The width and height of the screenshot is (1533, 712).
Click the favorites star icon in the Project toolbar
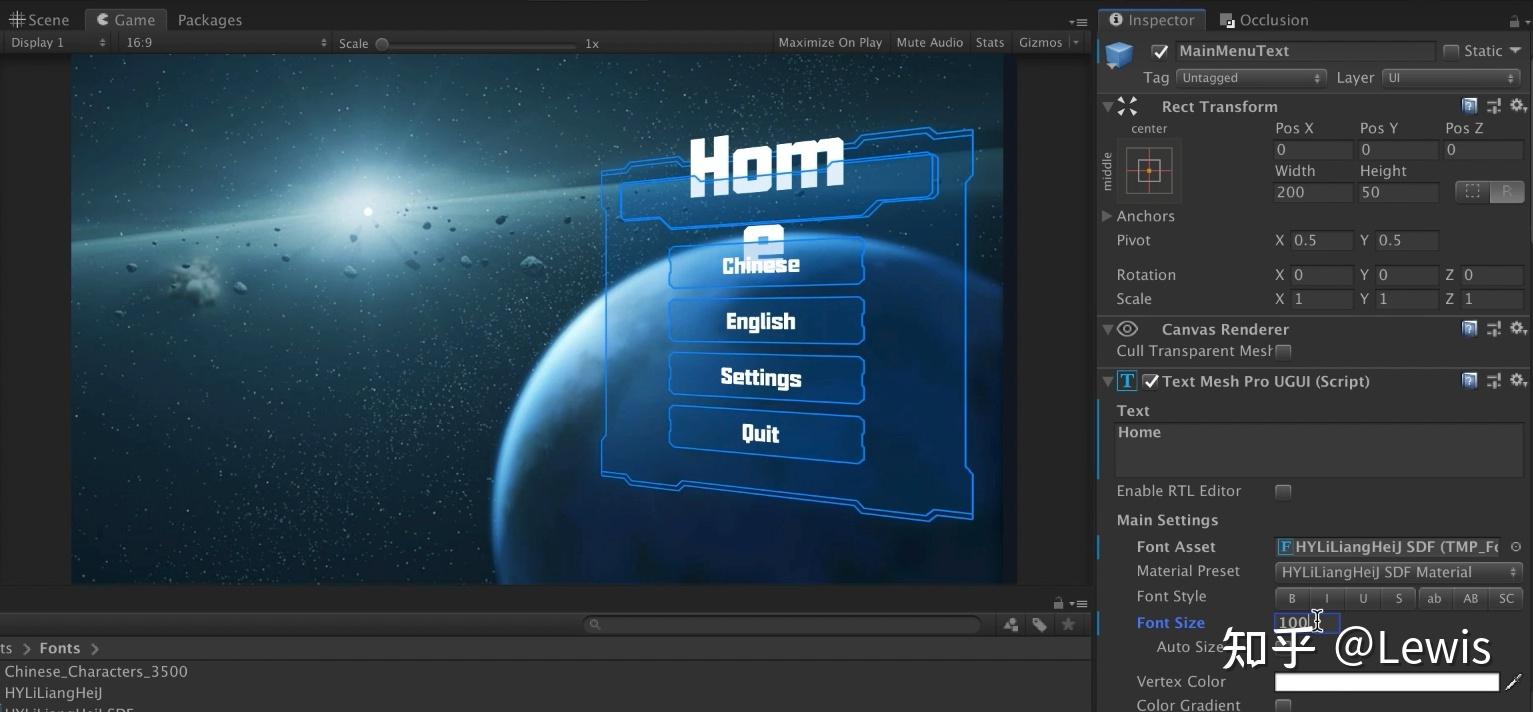point(1068,623)
